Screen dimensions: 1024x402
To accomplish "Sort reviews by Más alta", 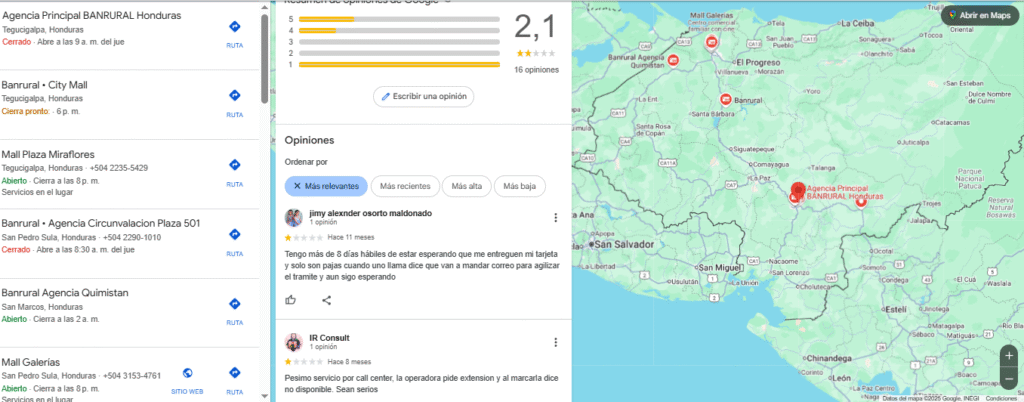I will pos(466,186).
